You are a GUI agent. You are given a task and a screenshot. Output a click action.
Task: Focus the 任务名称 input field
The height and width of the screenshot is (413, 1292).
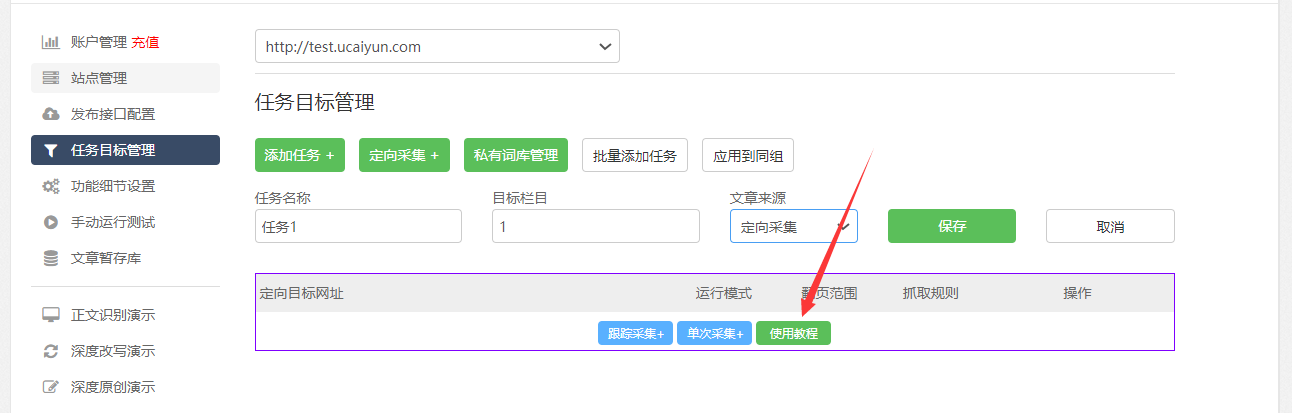tap(358, 226)
